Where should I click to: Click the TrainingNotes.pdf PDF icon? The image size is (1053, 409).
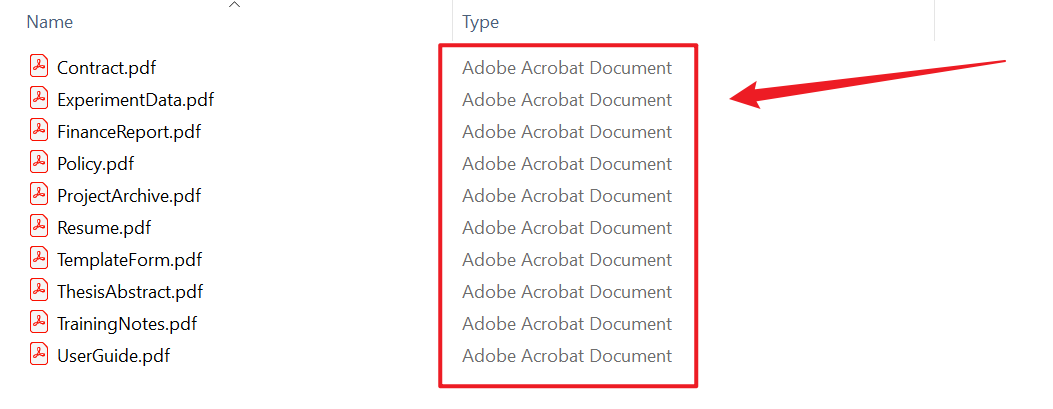(39, 323)
